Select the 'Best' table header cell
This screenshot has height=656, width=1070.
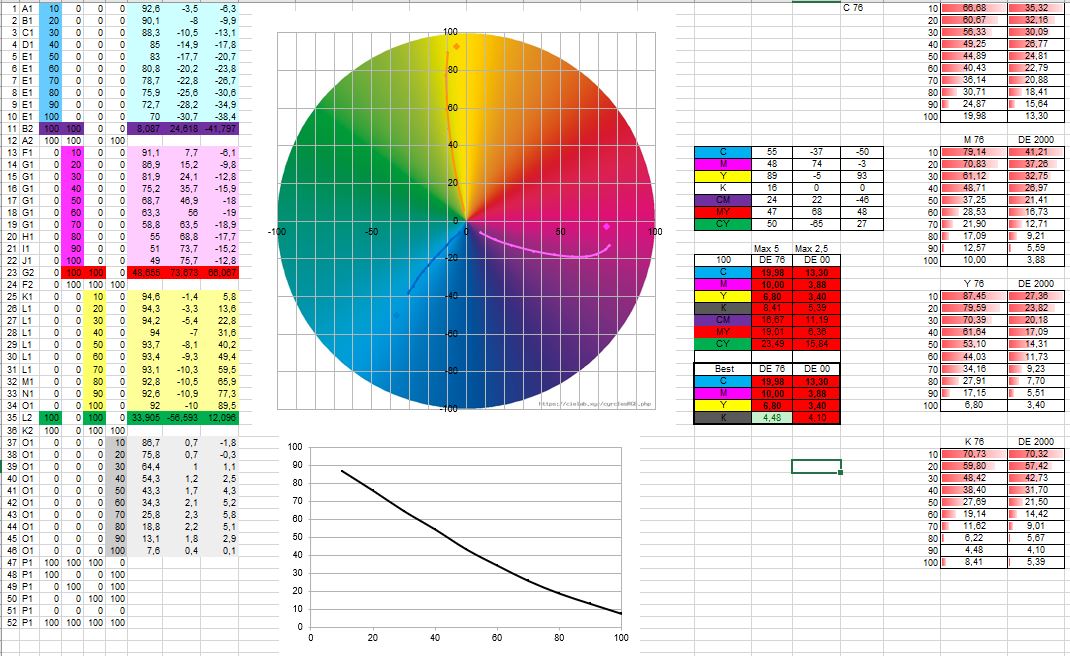pos(723,369)
